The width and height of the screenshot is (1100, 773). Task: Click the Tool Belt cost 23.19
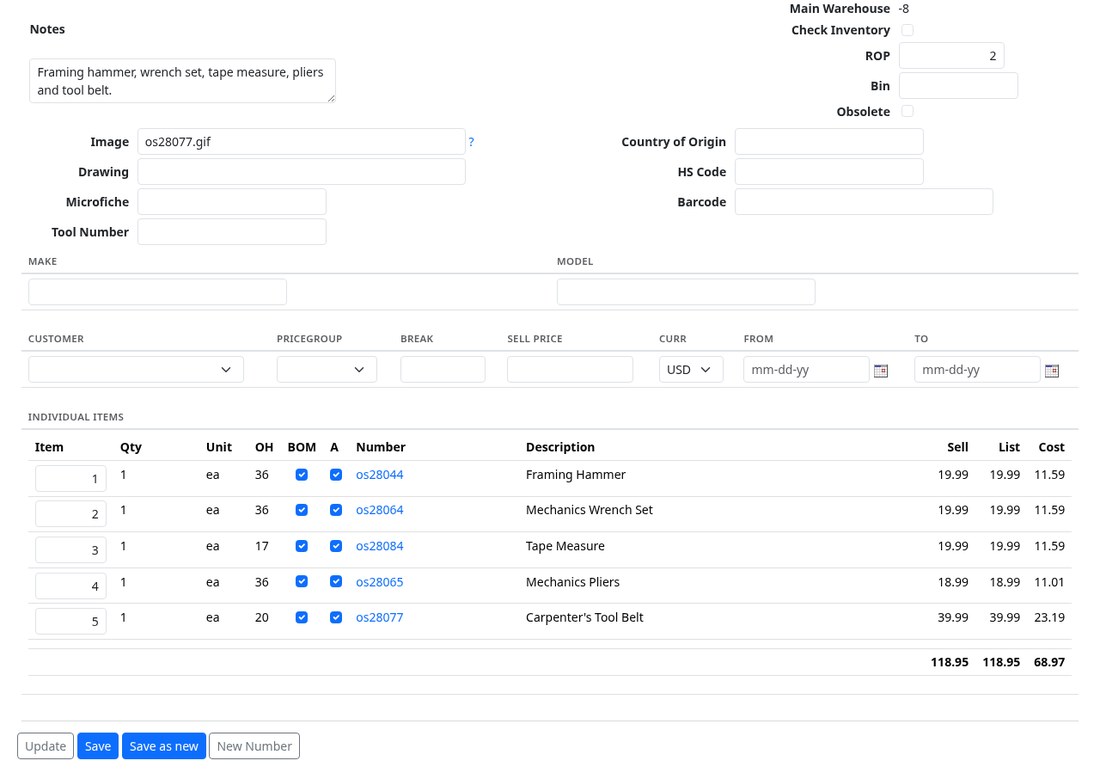coord(1049,617)
